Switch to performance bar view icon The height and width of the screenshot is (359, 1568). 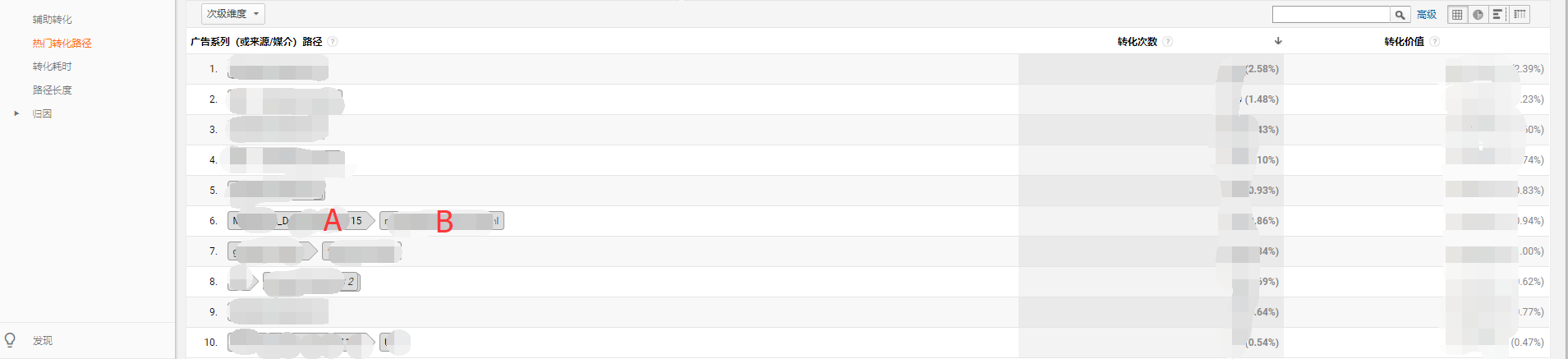click(x=1498, y=15)
